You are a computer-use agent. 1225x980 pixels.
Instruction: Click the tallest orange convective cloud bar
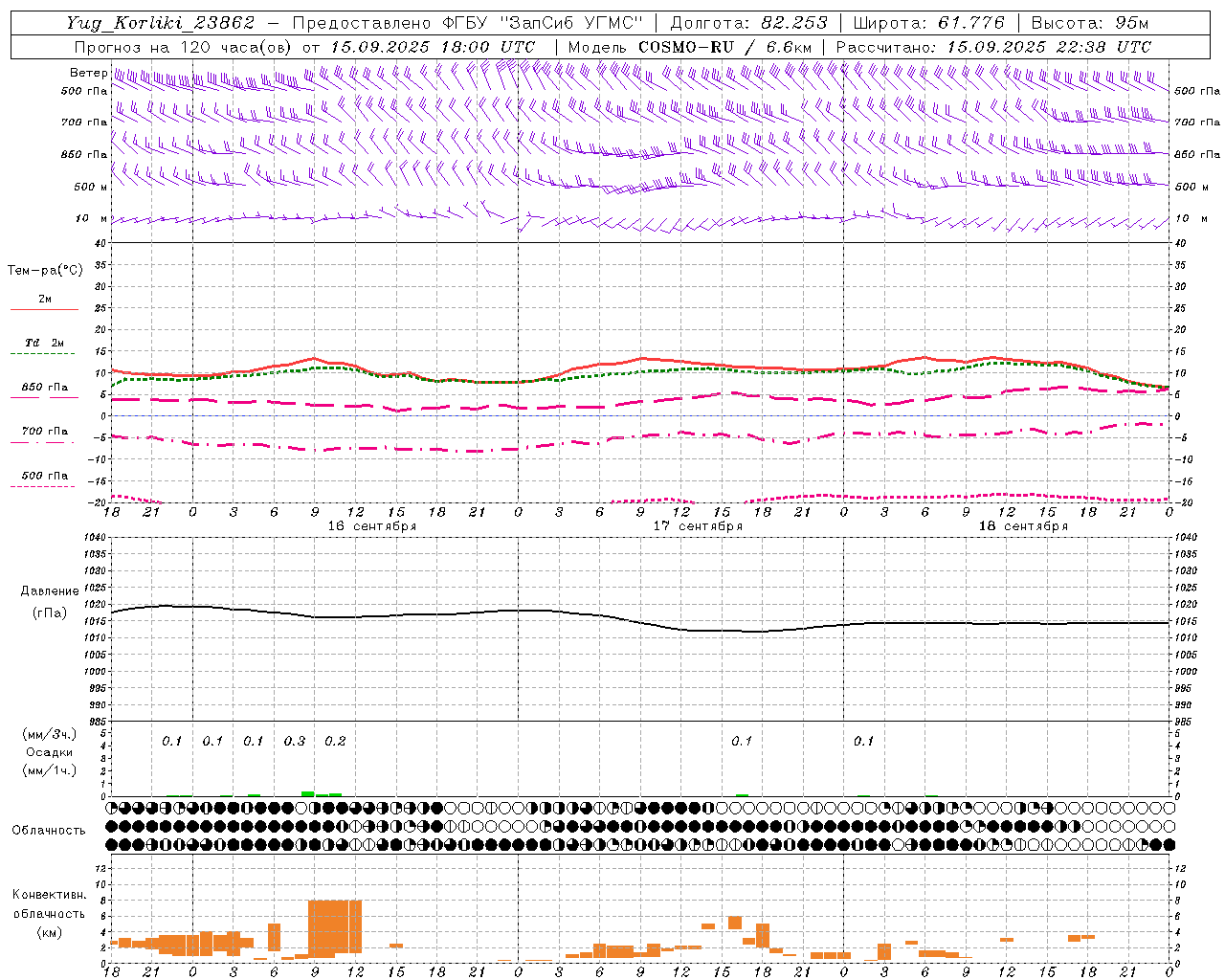[335, 927]
